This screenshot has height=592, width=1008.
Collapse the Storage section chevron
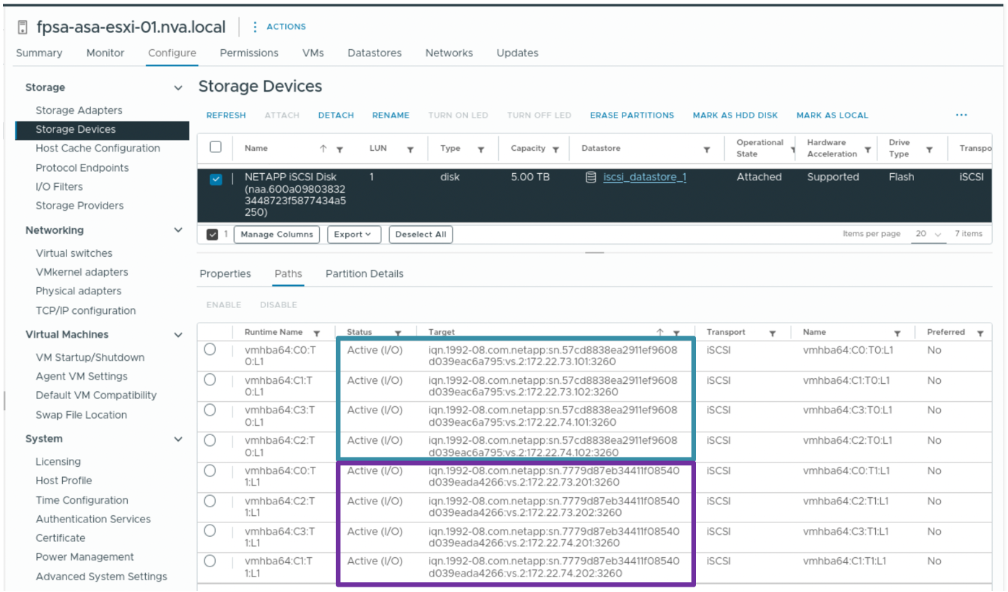(178, 87)
